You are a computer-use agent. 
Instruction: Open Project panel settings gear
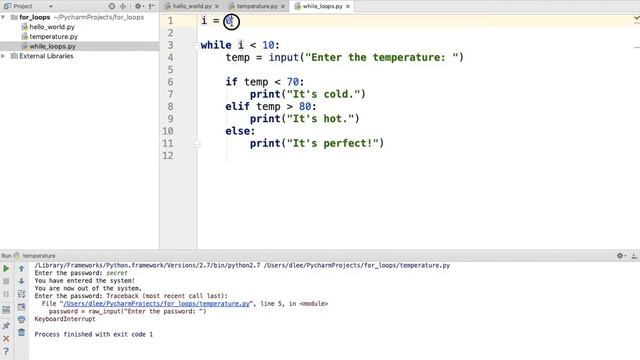(138, 6)
